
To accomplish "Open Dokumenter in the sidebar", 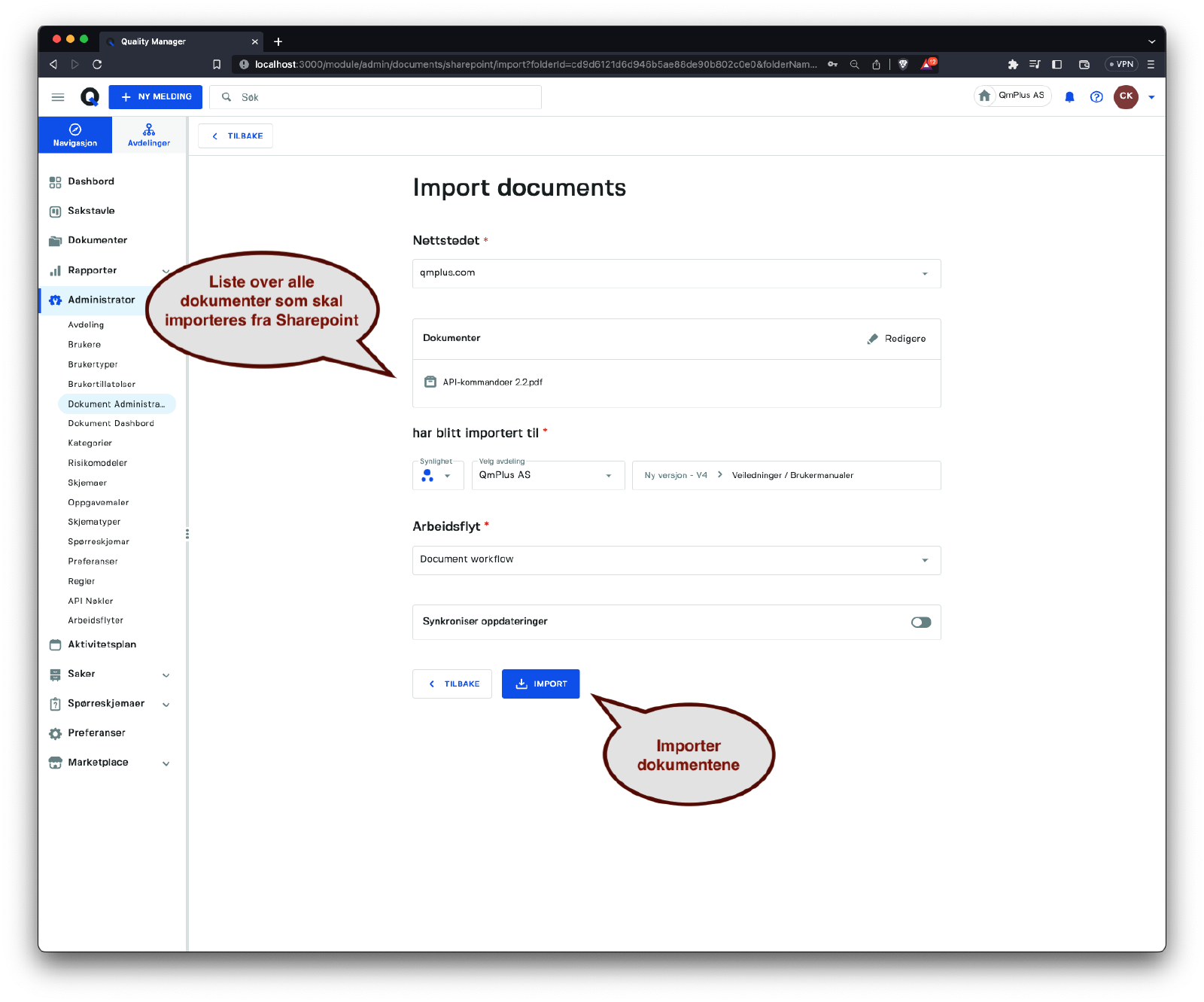I will pos(97,240).
